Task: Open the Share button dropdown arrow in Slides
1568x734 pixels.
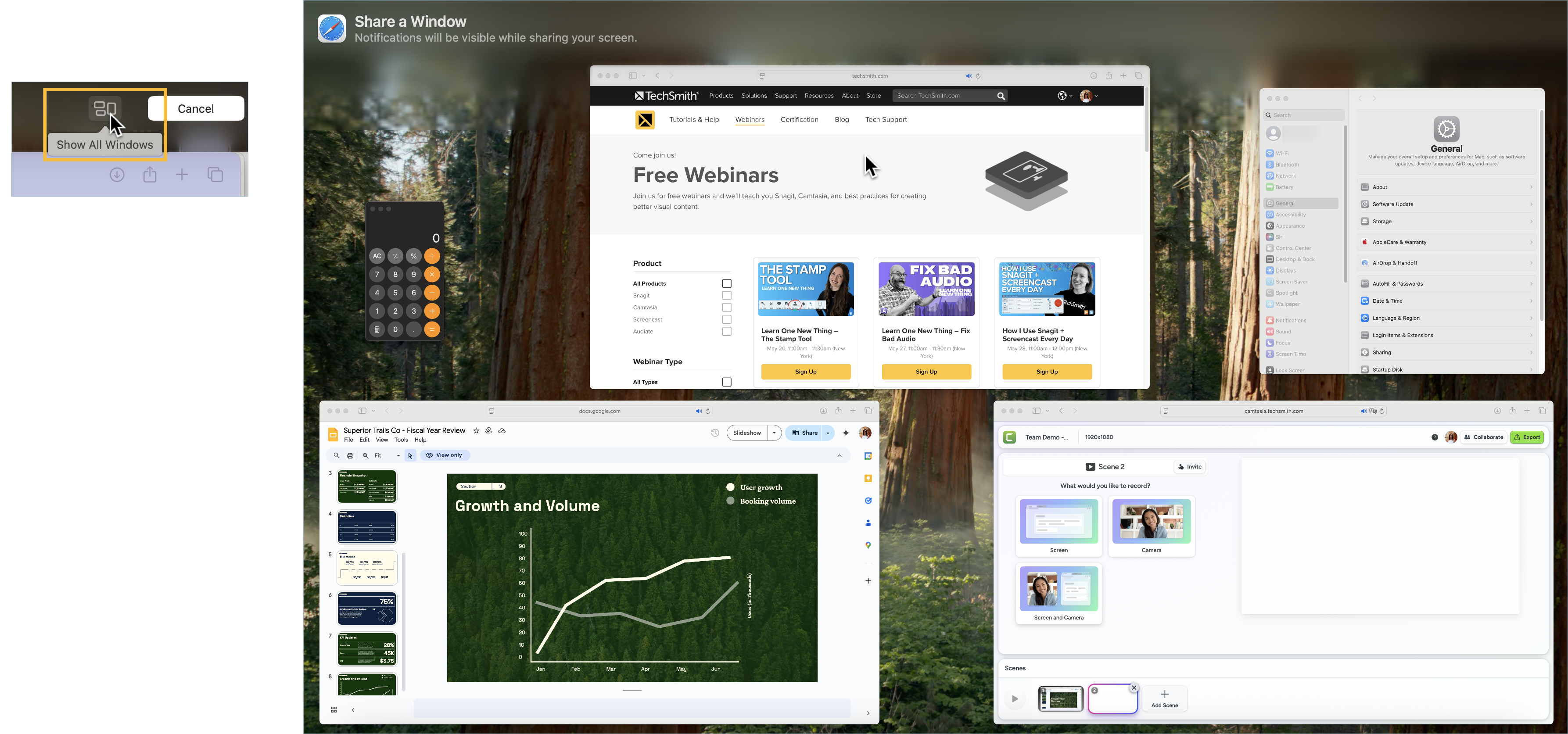Action: pos(828,433)
